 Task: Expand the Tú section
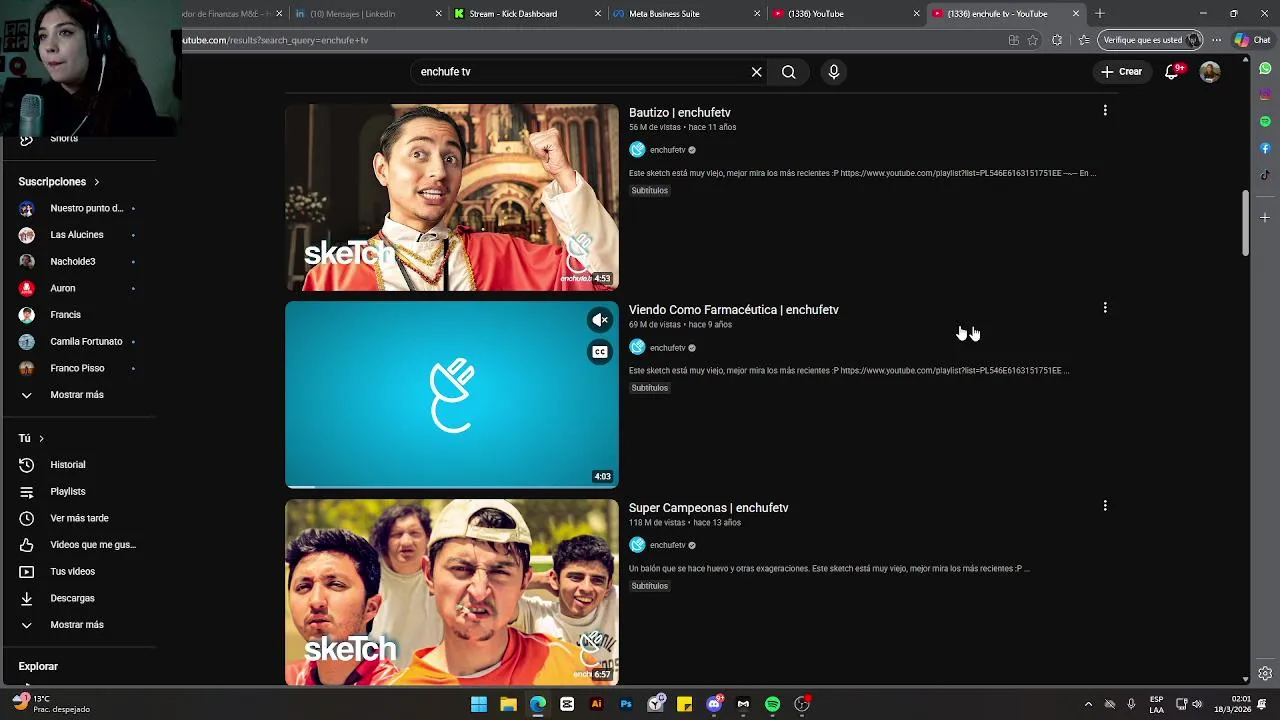coord(31,438)
